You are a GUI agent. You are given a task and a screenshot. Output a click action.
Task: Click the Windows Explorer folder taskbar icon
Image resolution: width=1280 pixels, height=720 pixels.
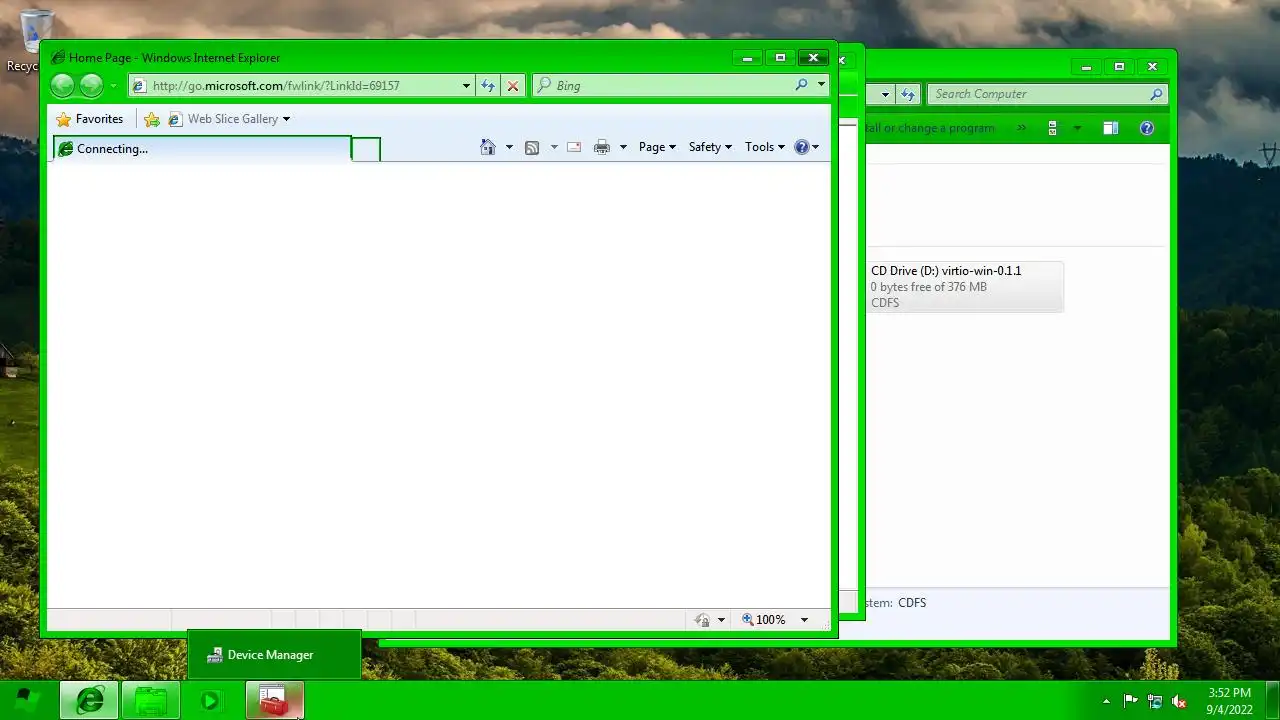click(151, 700)
